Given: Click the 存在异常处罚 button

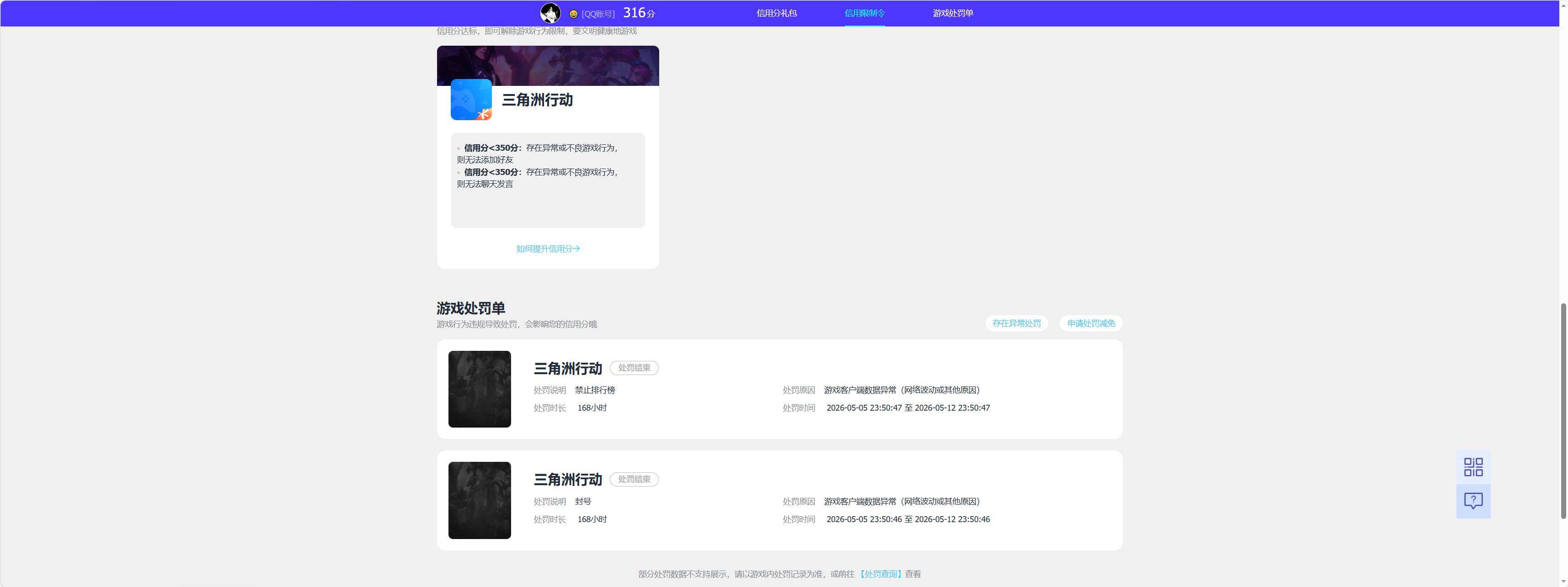Looking at the screenshot, I should point(1017,323).
